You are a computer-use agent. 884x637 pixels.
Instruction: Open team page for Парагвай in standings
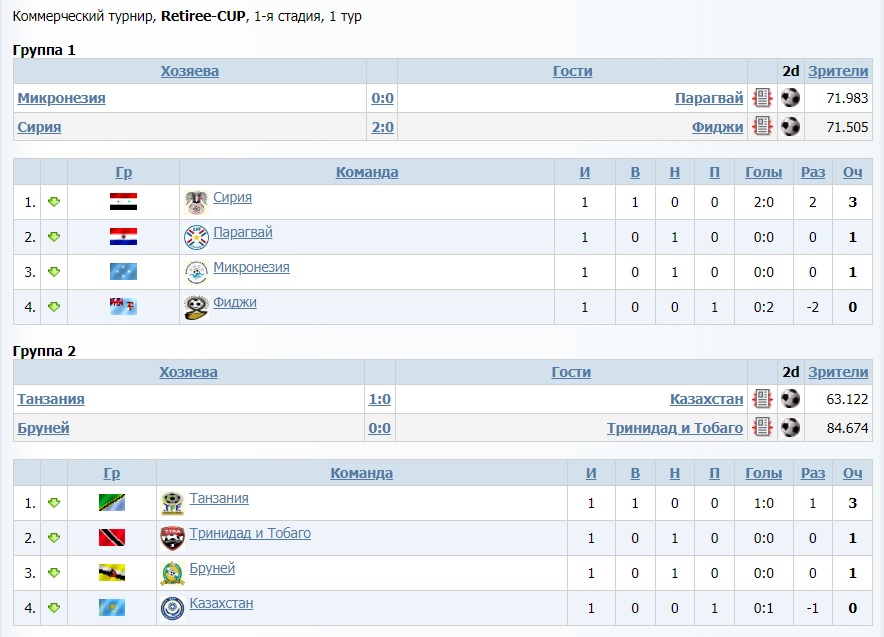click(243, 232)
